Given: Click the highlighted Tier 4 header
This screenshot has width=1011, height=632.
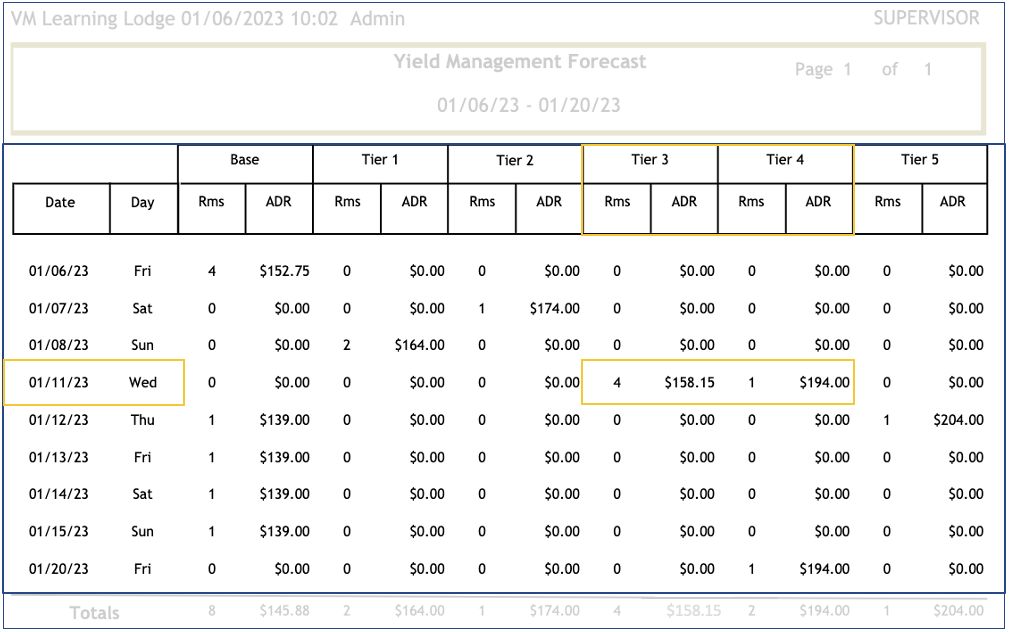Looking at the screenshot, I should click(785, 160).
